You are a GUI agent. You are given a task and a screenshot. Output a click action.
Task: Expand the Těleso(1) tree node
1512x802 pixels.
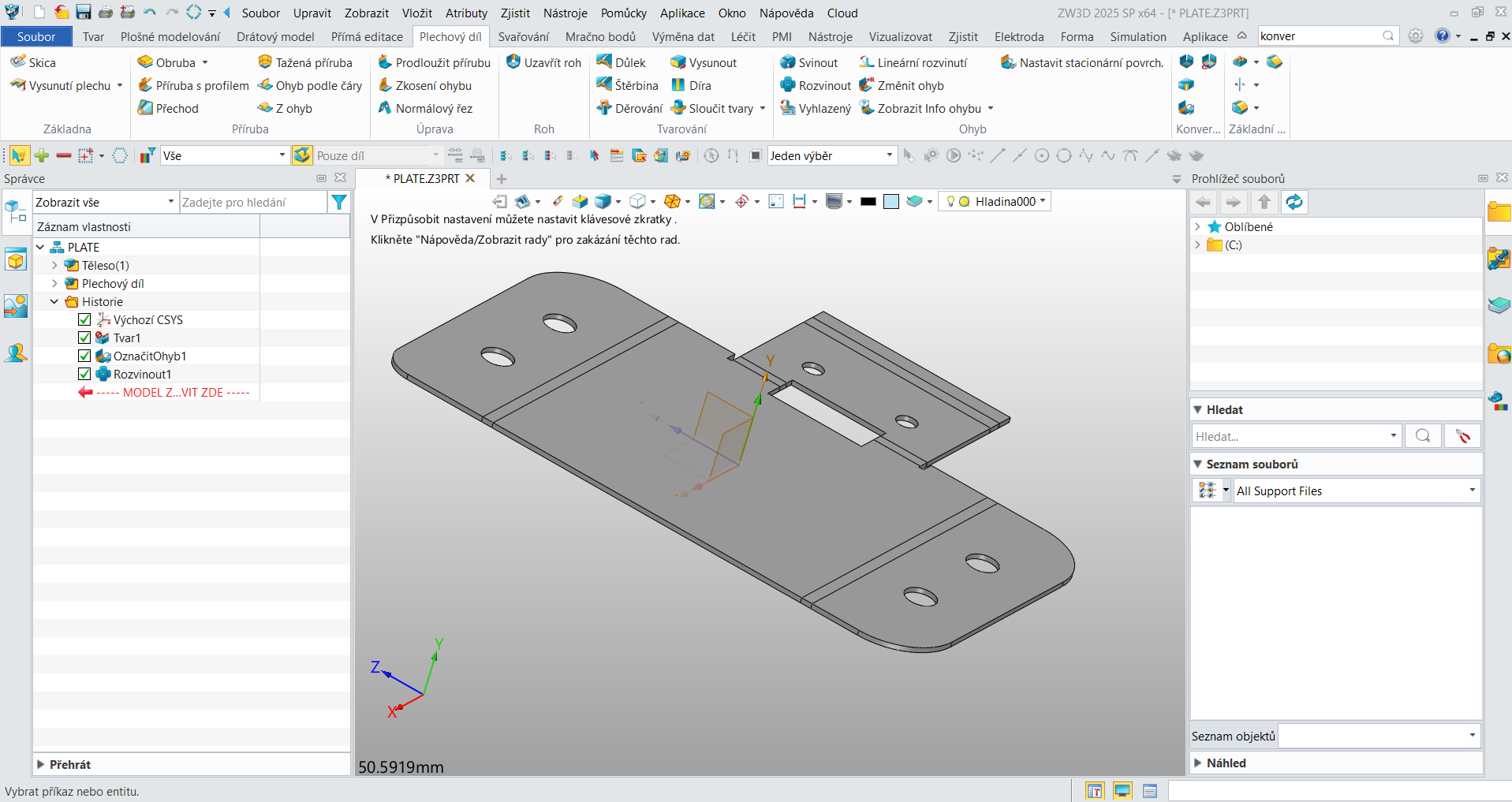[54, 265]
